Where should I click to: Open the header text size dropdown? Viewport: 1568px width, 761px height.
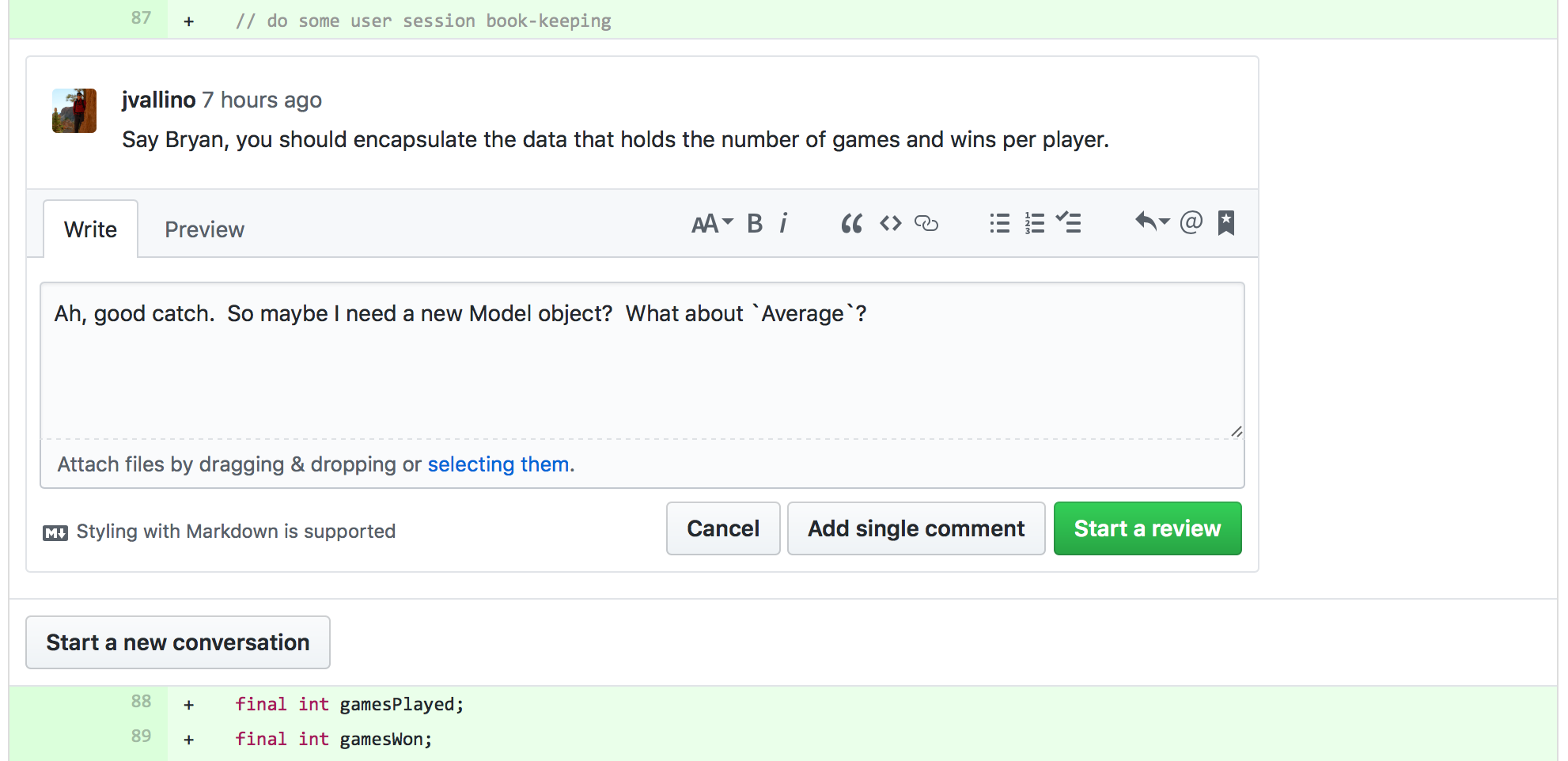[712, 224]
